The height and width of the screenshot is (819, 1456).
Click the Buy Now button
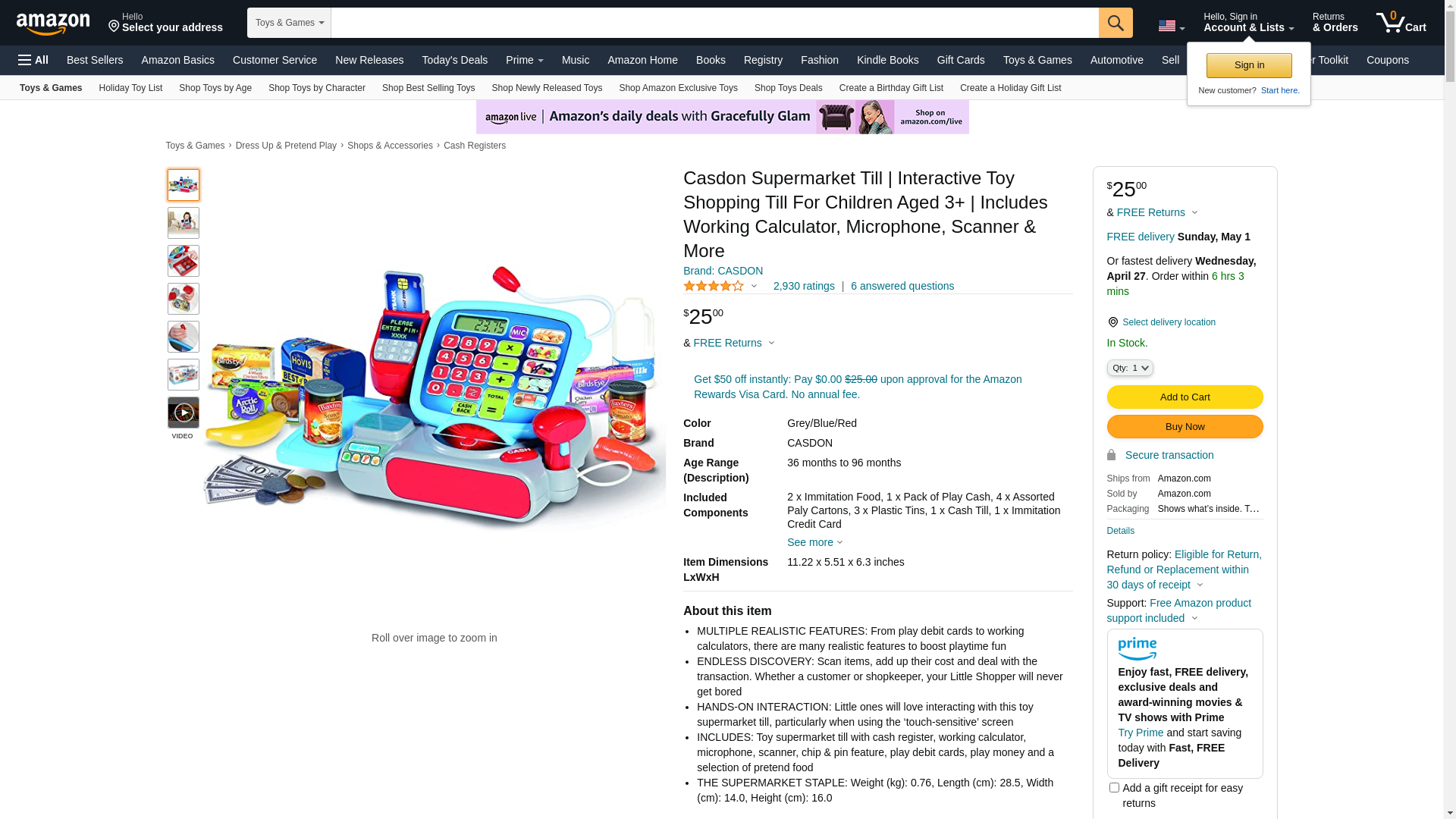pos(1185,427)
